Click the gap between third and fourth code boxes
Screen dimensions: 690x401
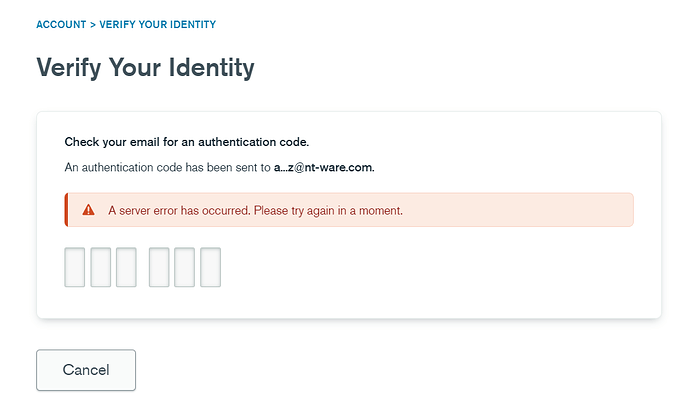[x=142, y=267]
